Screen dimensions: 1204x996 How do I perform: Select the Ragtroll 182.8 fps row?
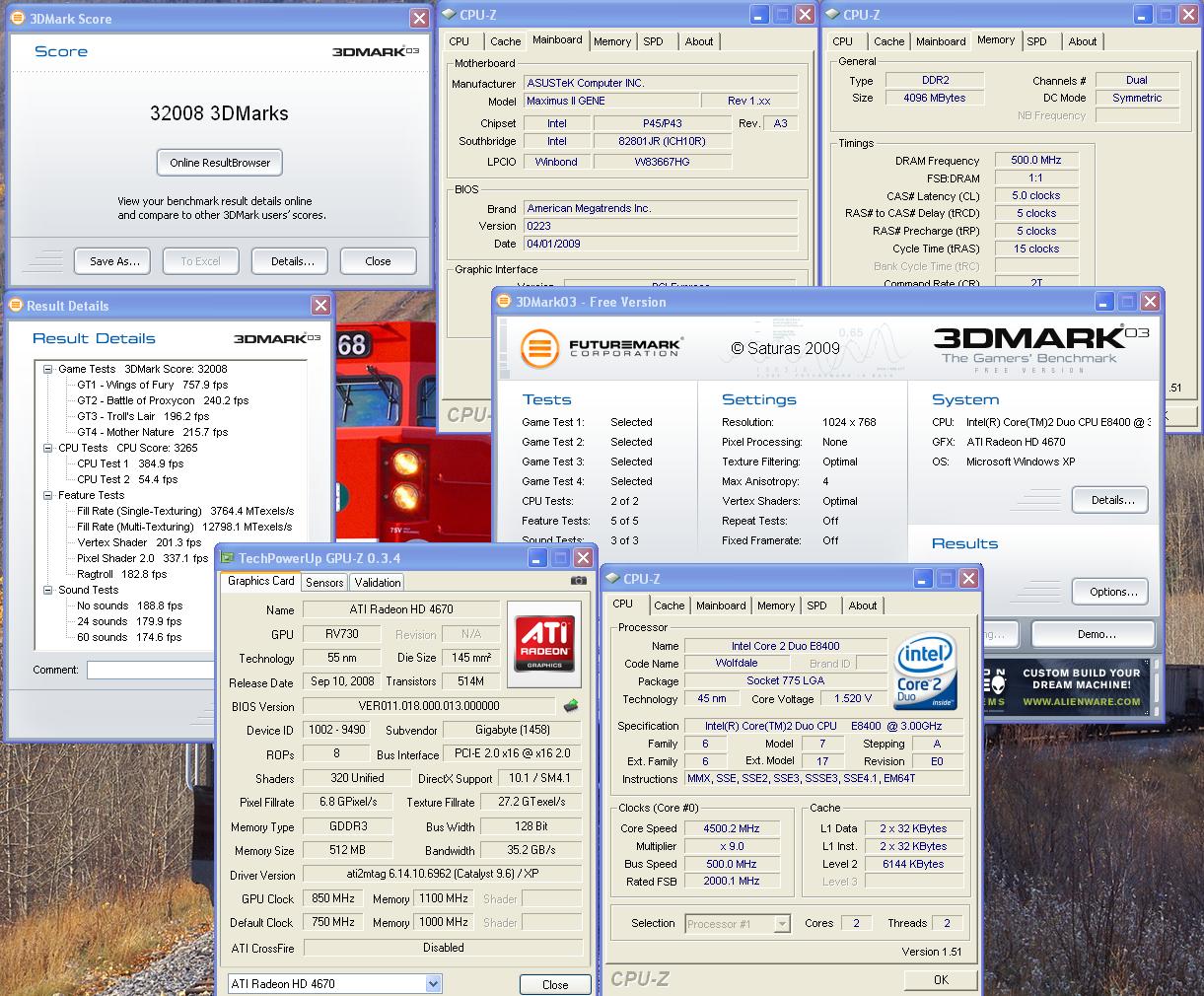coord(122,574)
